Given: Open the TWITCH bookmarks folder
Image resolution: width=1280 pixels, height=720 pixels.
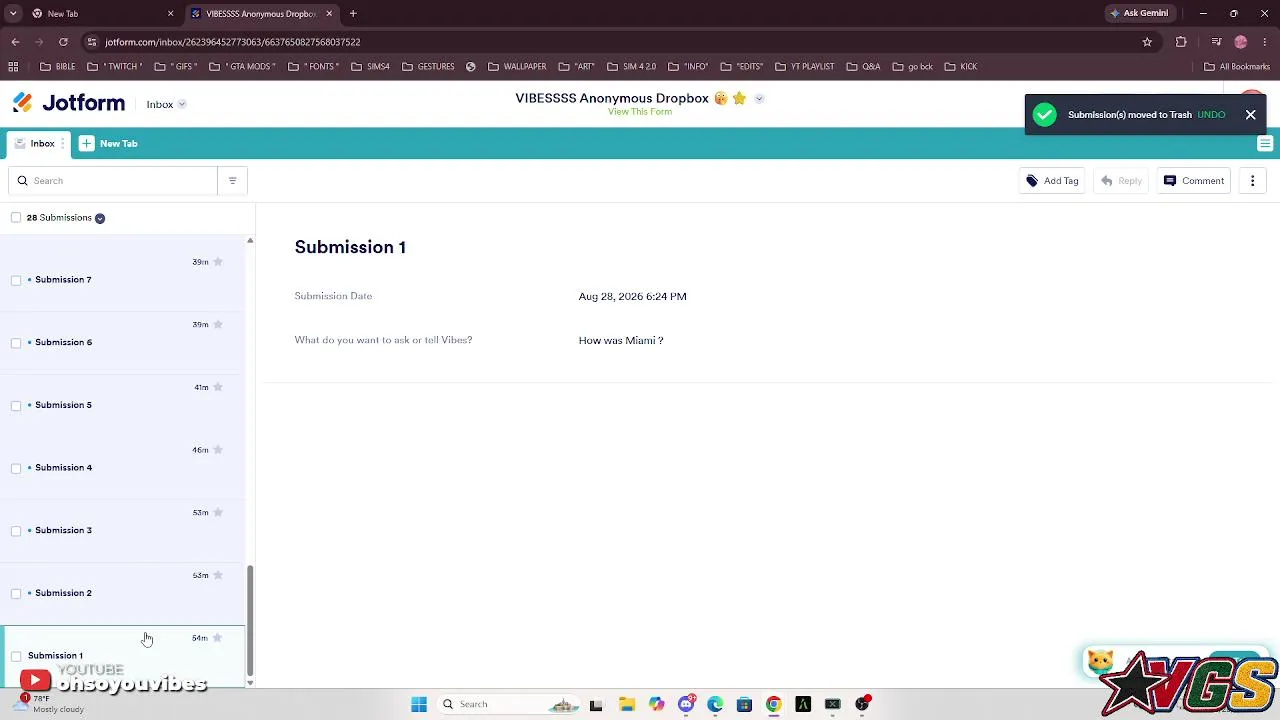Looking at the screenshot, I should click(x=115, y=67).
